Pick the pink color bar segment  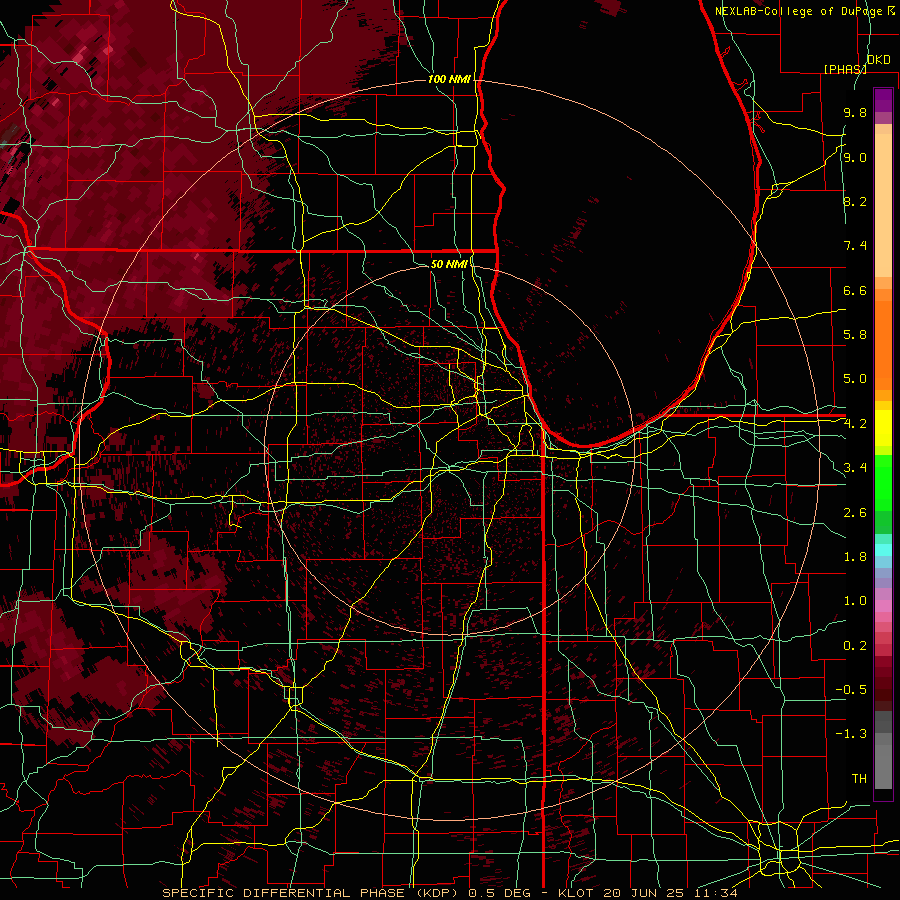coord(883,606)
